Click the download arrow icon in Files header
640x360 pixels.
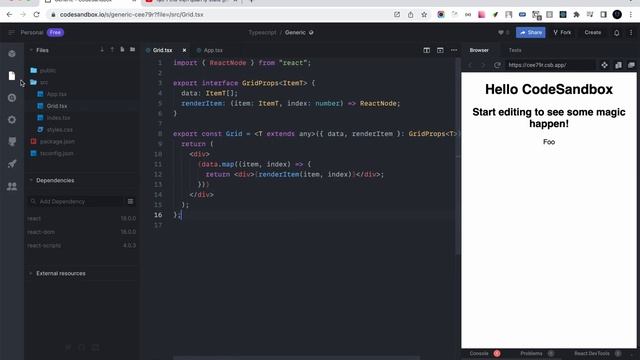[x=102, y=50]
